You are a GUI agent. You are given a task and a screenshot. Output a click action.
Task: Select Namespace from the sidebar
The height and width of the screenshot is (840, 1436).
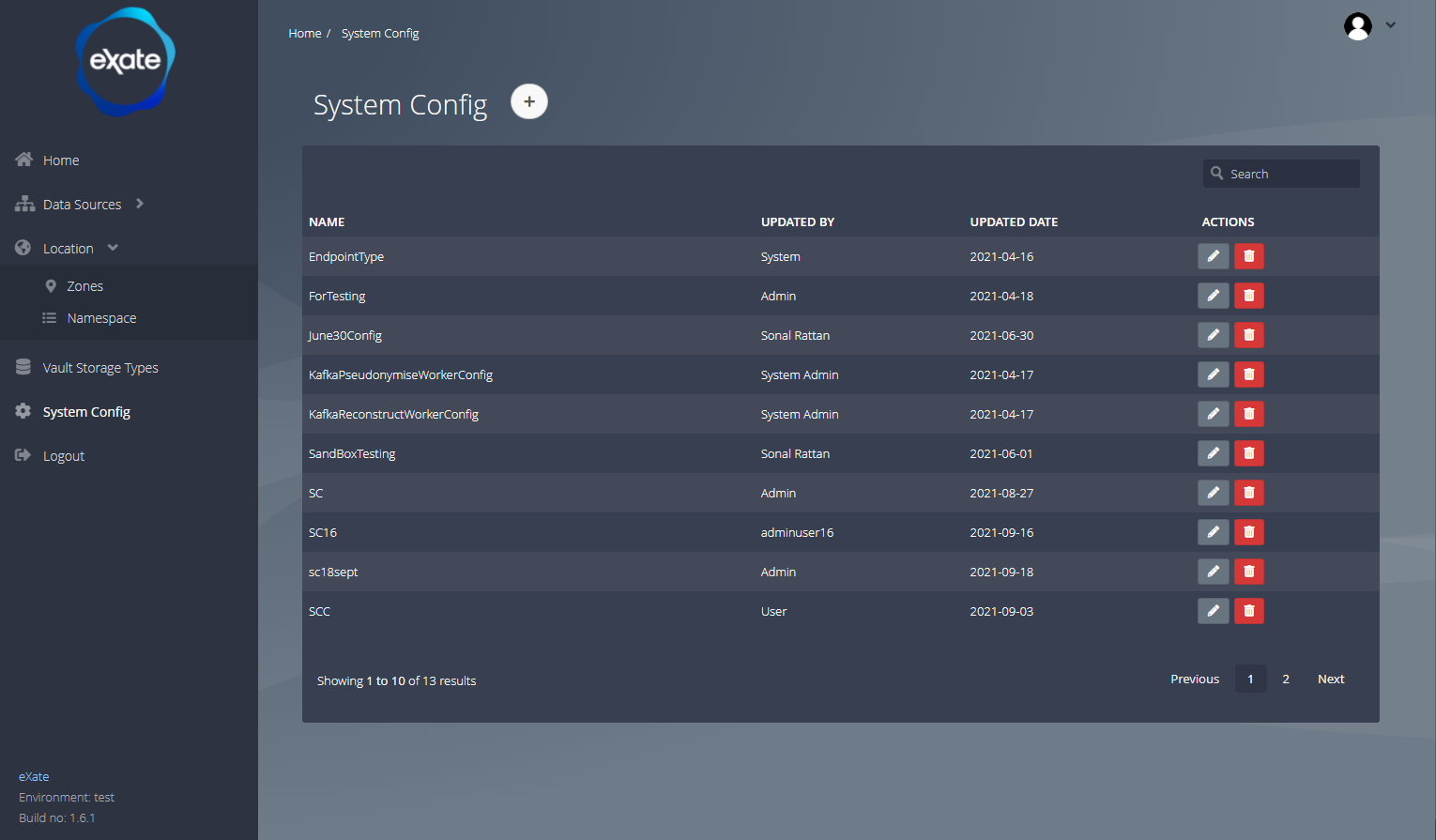[101, 318]
